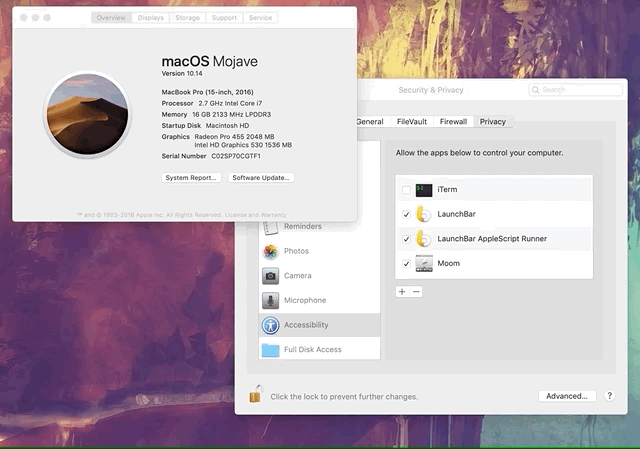Open the Overview tab in About This Mac
This screenshot has width=640, height=449.
pos(111,18)
